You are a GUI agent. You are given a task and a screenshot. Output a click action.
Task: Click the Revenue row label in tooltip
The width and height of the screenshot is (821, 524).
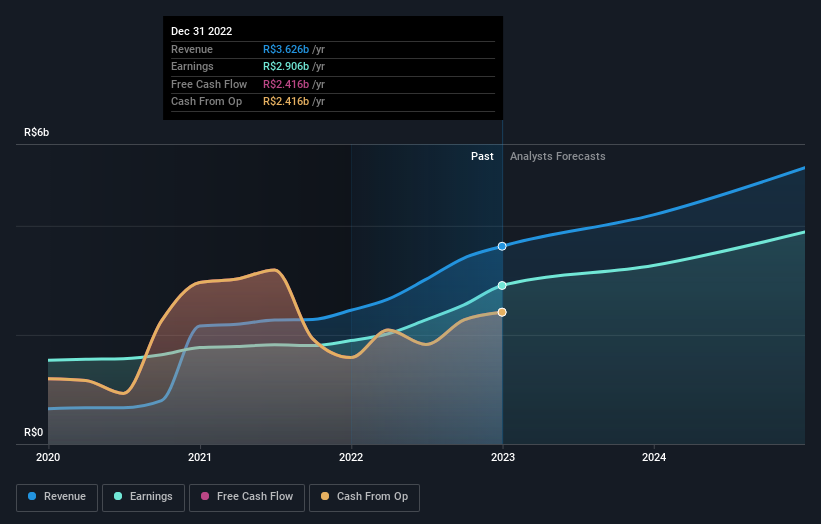192,49
